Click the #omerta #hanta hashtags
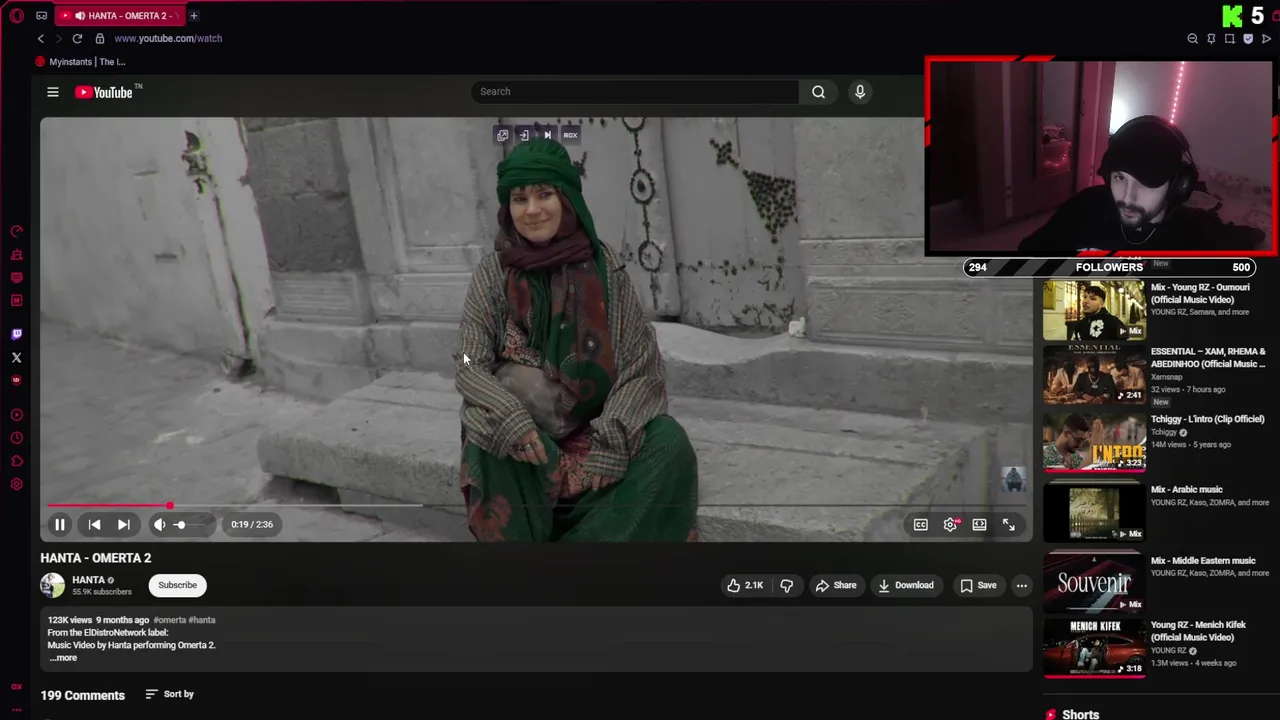The height and width of the screenshot is (720, 1280). [x=184, y=620]
